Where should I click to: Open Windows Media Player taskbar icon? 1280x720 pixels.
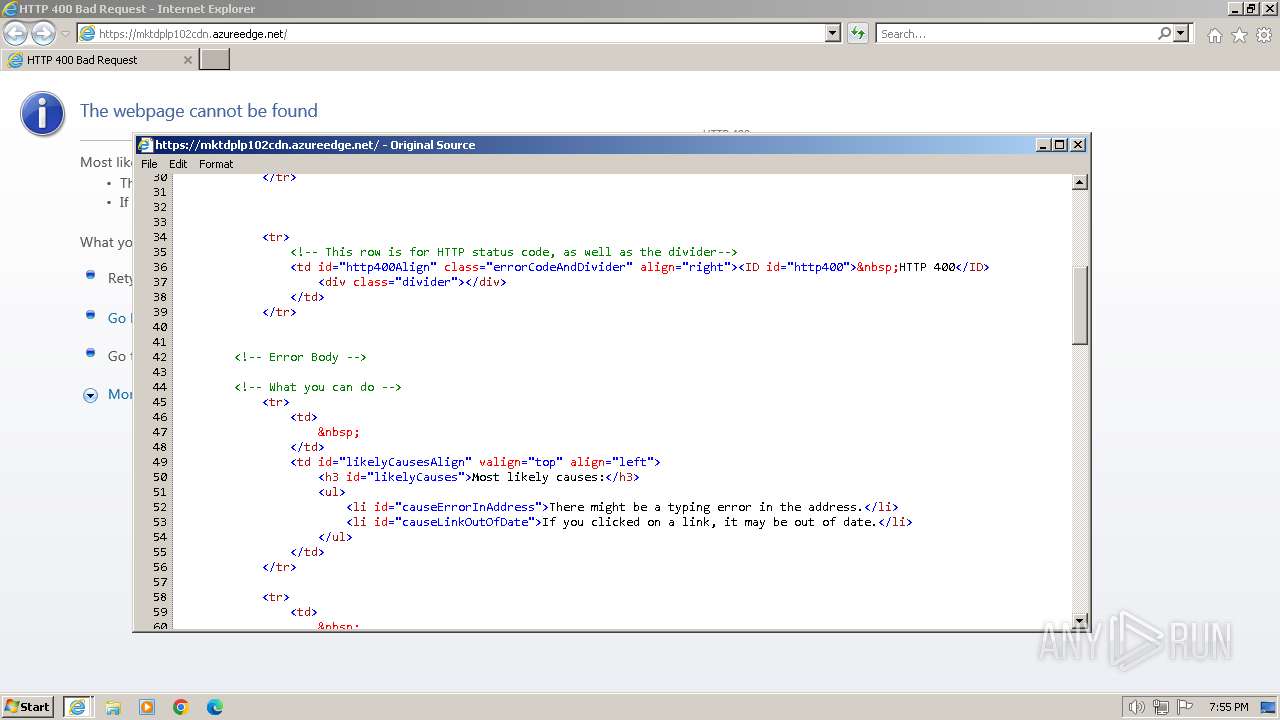click(x=147, y=707)
